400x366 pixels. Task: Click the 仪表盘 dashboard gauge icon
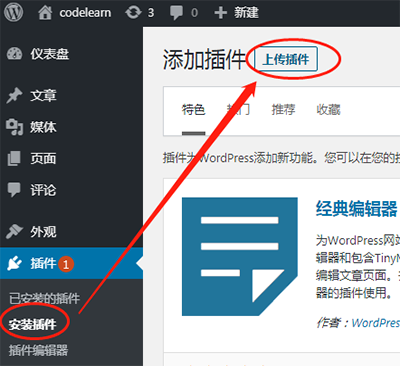pyautogui.click(x=14, y=54)
